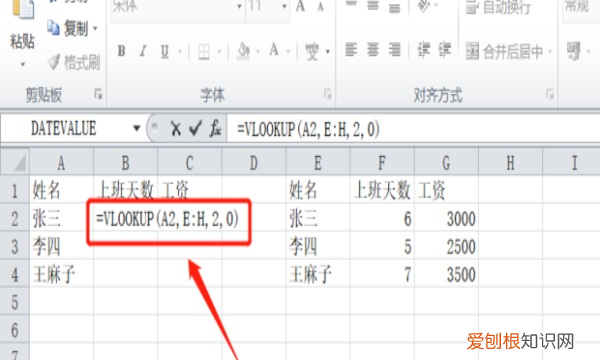
Task: Click the orientation text angle icon
Action: (424, 6)
